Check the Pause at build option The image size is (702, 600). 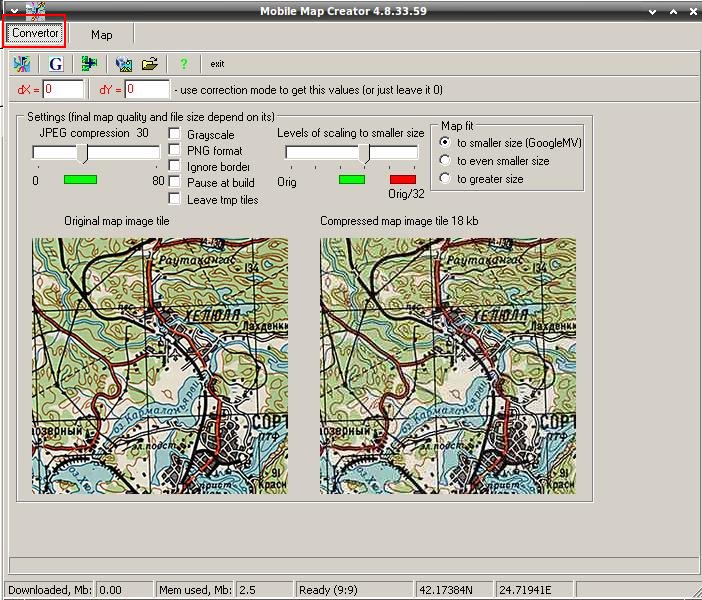click(175, 182)
